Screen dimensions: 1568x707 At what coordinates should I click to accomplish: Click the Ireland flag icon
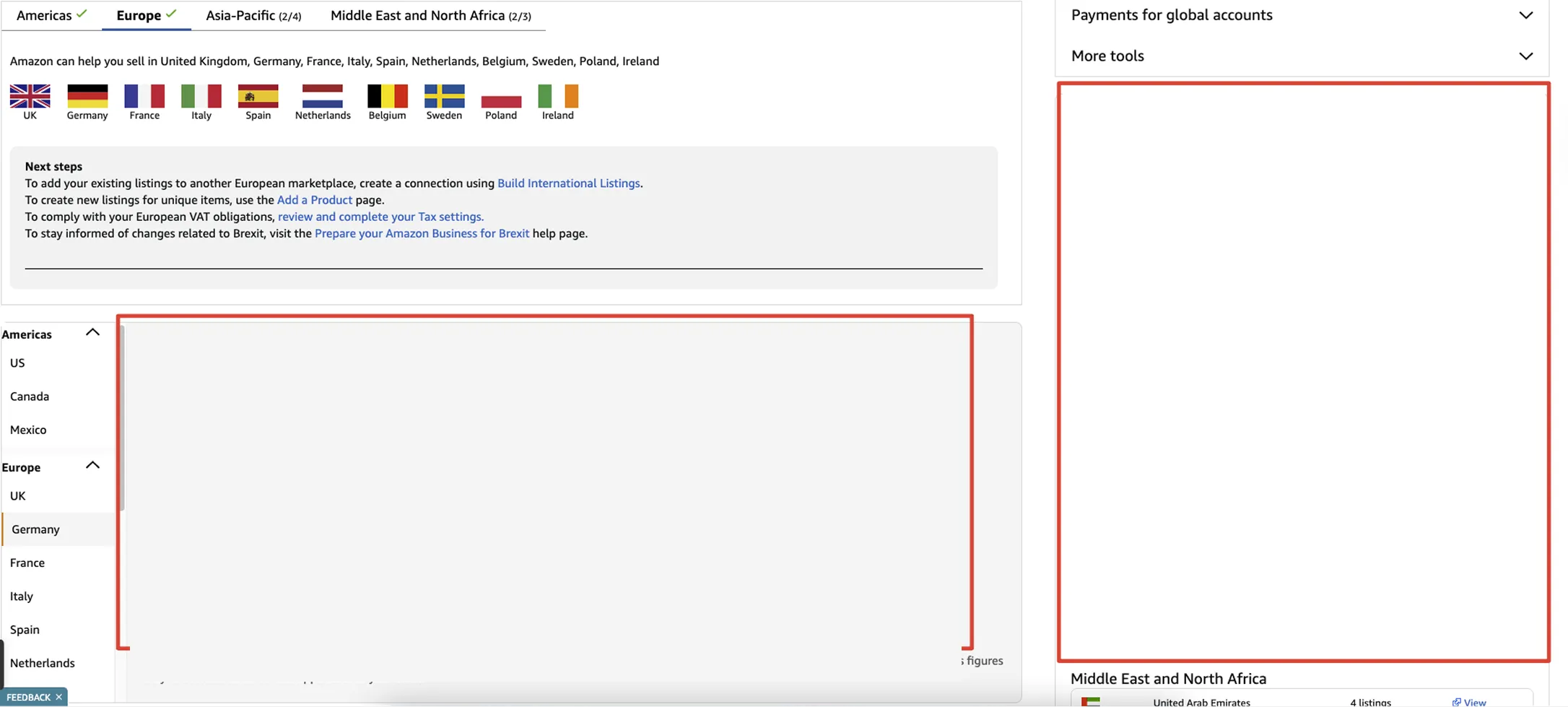coord(557,96)
